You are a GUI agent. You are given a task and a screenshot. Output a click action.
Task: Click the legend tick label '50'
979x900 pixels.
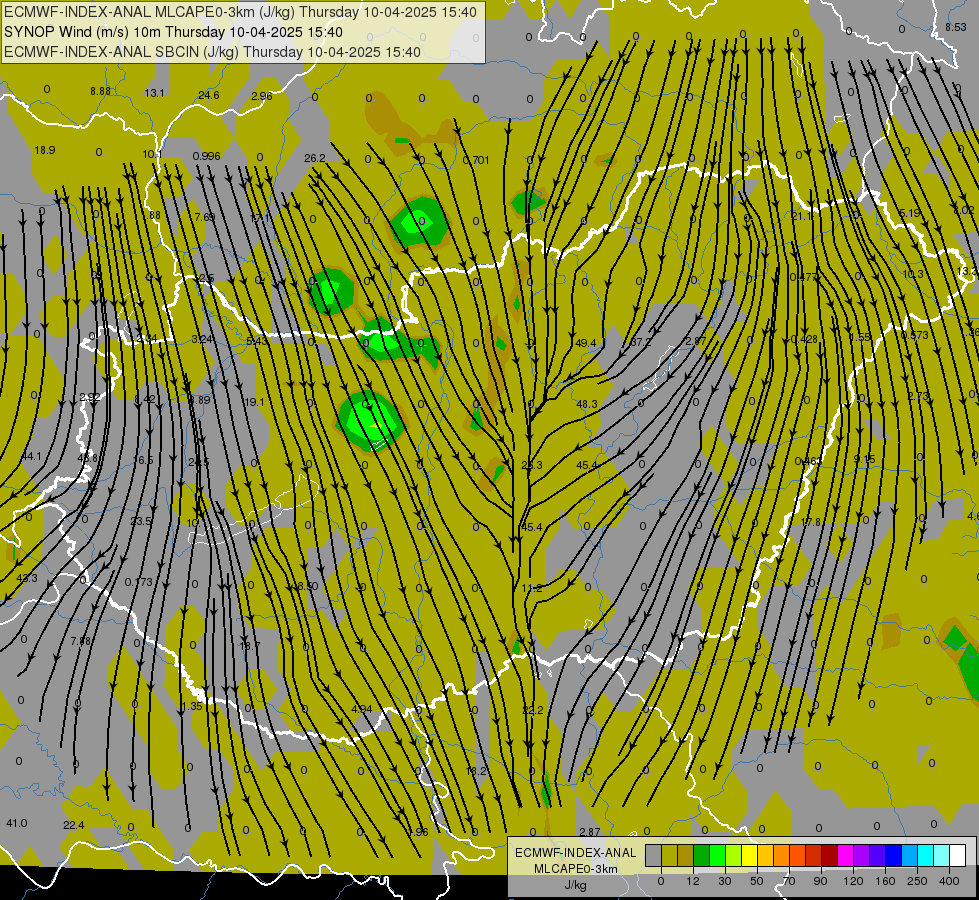click(x=757, y=881)
